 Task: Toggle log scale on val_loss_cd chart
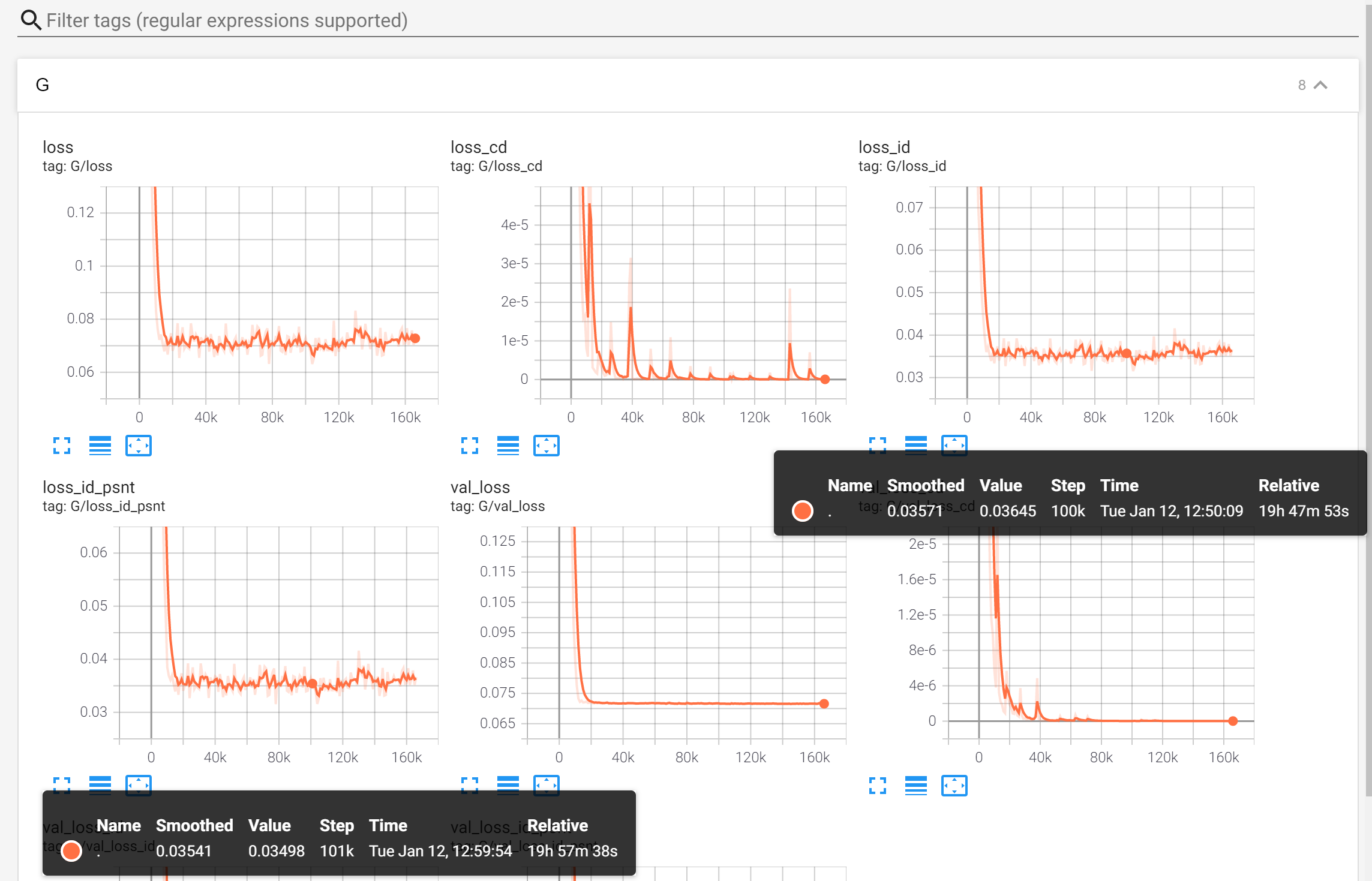pyautogui.click(x=916, y=786)
